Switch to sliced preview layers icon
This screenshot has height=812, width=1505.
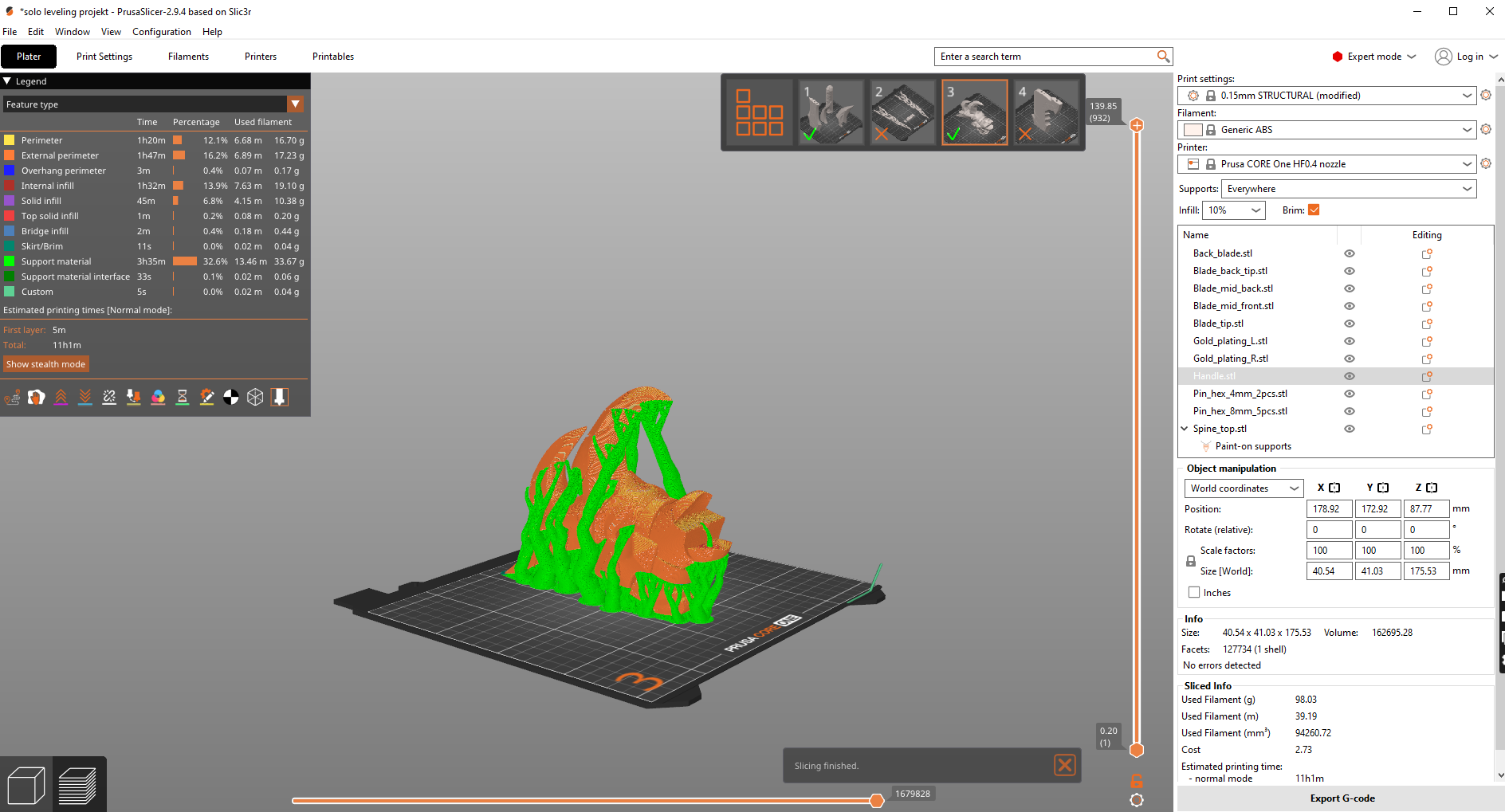77,785
